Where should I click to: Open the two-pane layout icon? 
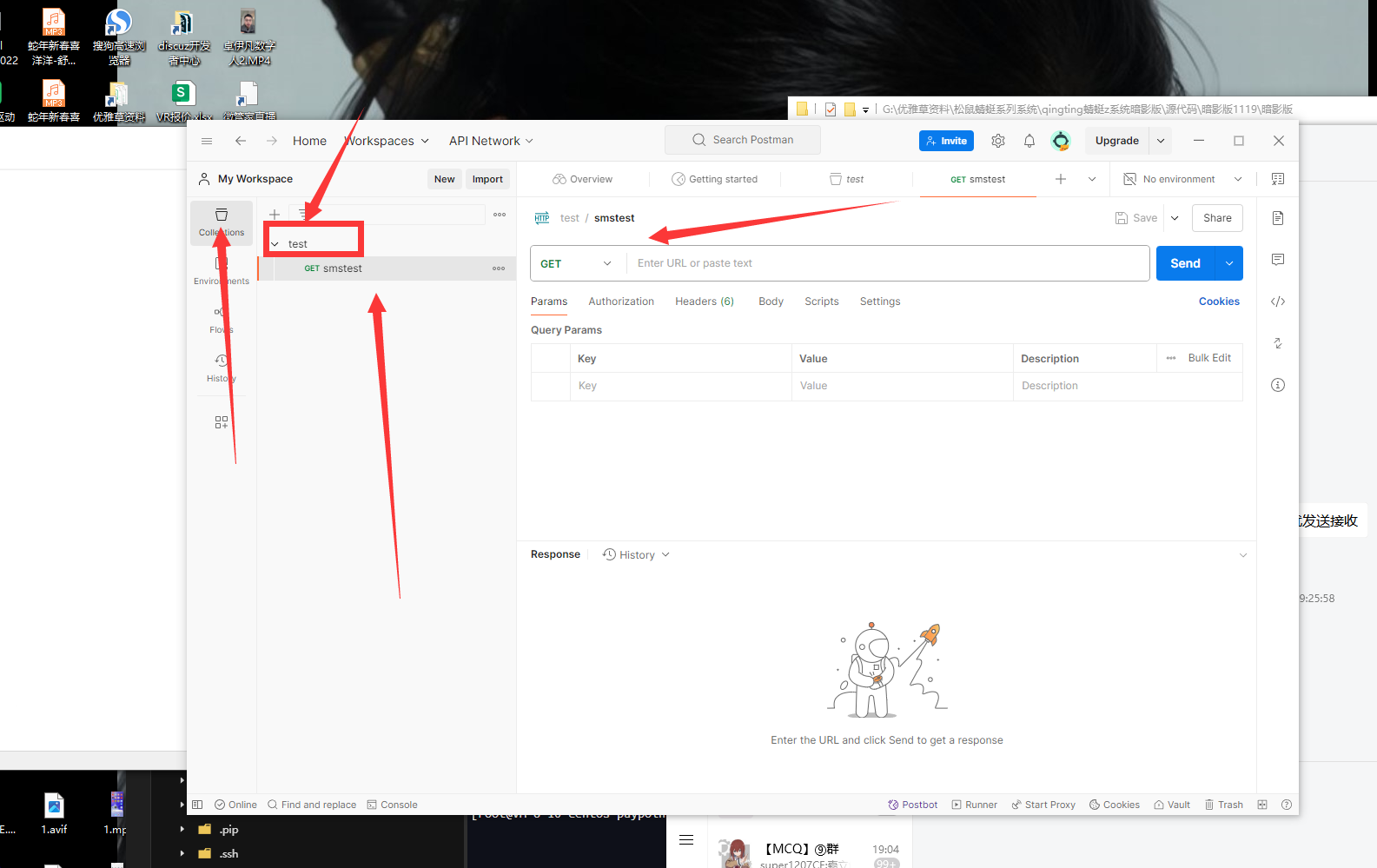tap(1262, 805)
